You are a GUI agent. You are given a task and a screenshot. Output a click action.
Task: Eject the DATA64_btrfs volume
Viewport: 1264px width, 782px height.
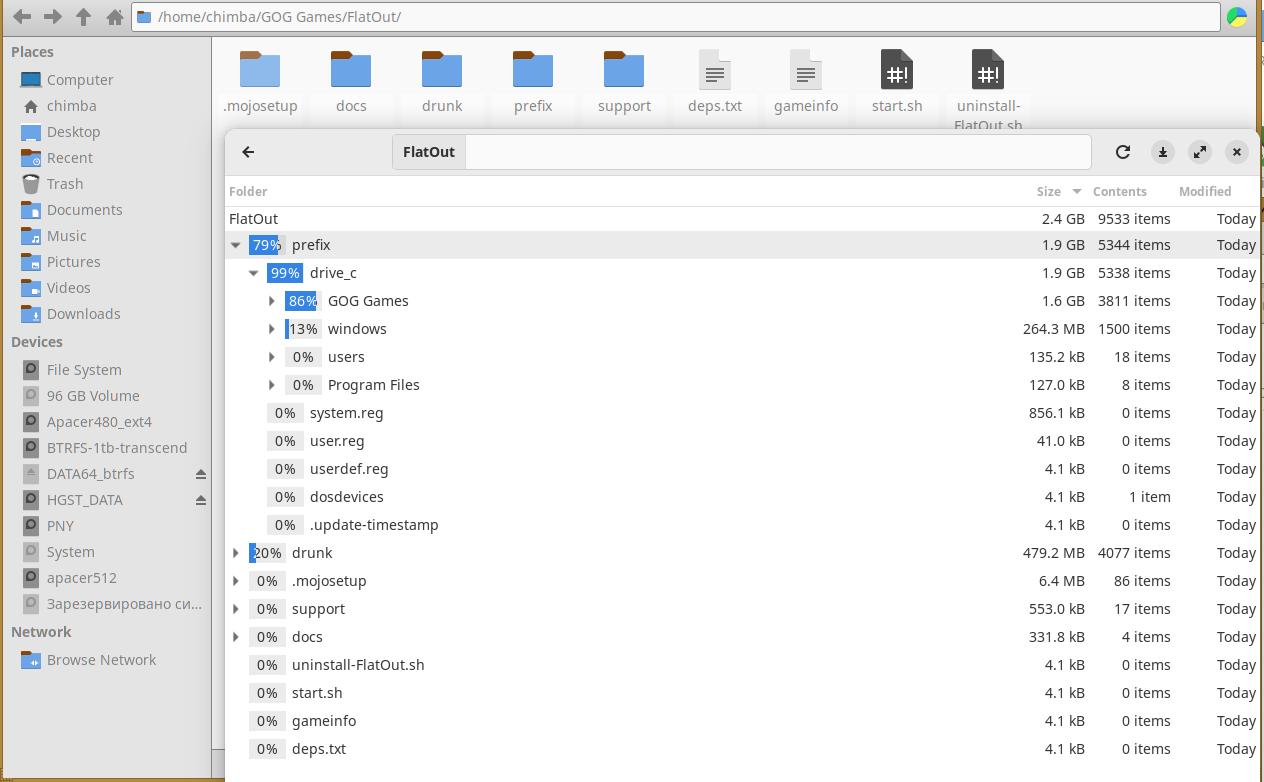pyautogui.click(x=201, y=474)
